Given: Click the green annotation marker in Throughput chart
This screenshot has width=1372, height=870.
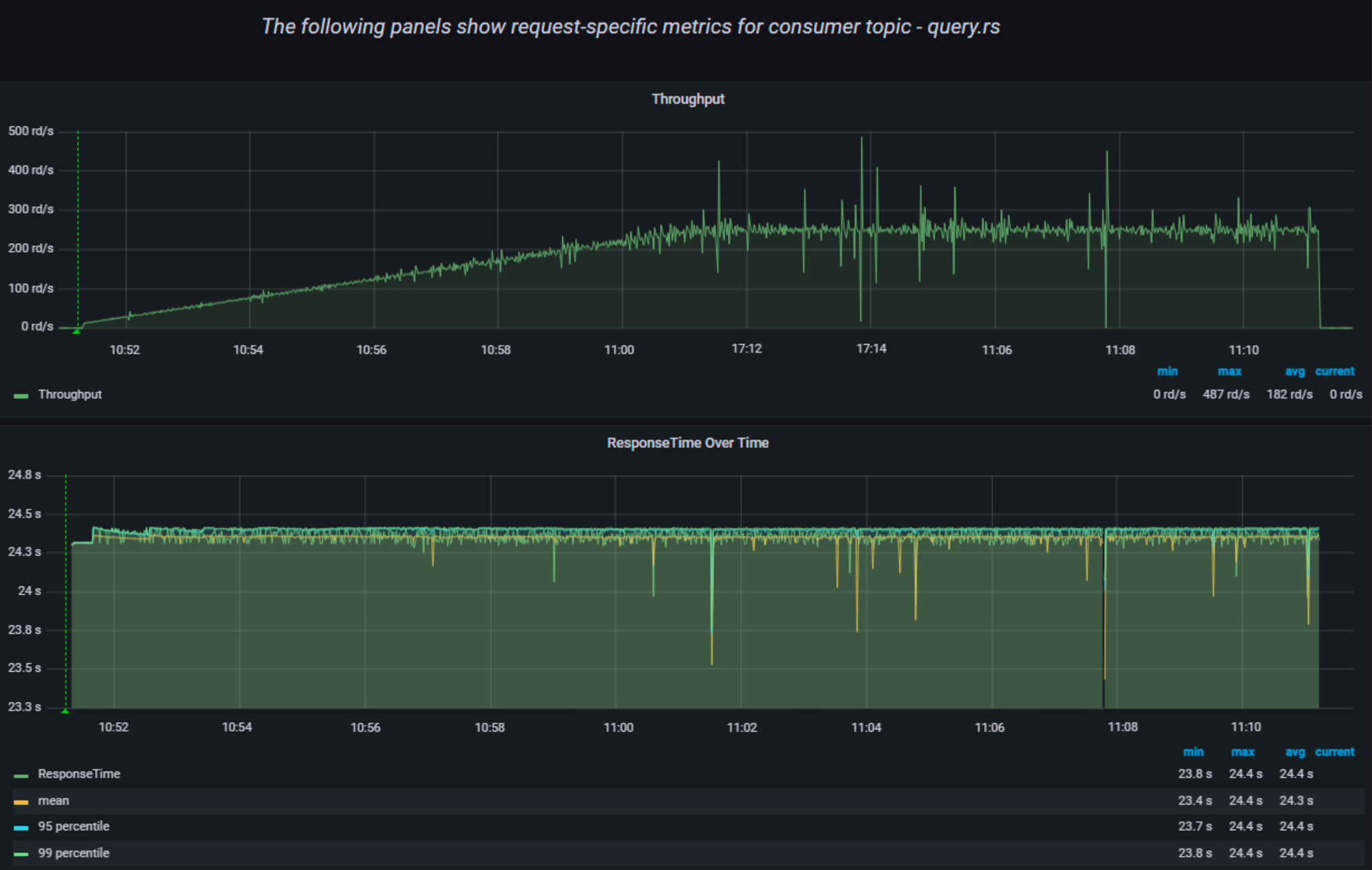Looking at the screenshot, I should [x=77, y=330].
